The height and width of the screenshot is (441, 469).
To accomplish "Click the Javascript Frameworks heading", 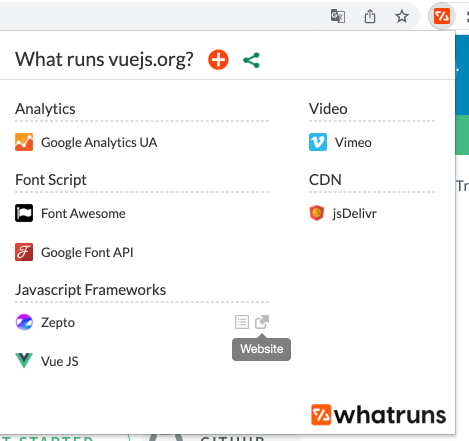I will tap(90, 290).
